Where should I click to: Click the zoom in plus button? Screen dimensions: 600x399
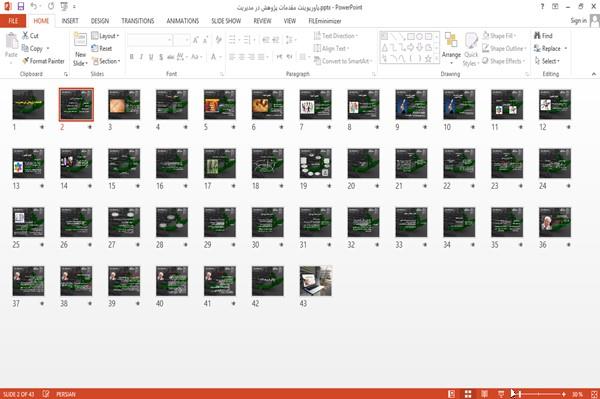564,394
